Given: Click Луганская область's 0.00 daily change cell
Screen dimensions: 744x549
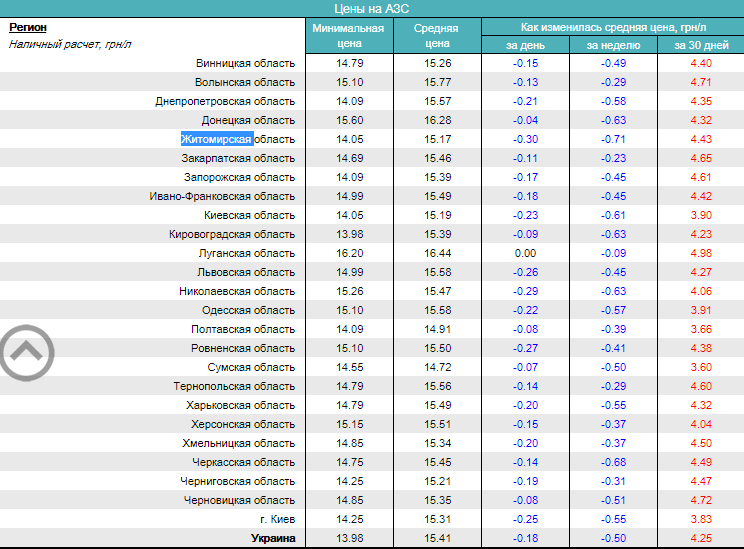Looking at the screenshot, I should [525, 253].
